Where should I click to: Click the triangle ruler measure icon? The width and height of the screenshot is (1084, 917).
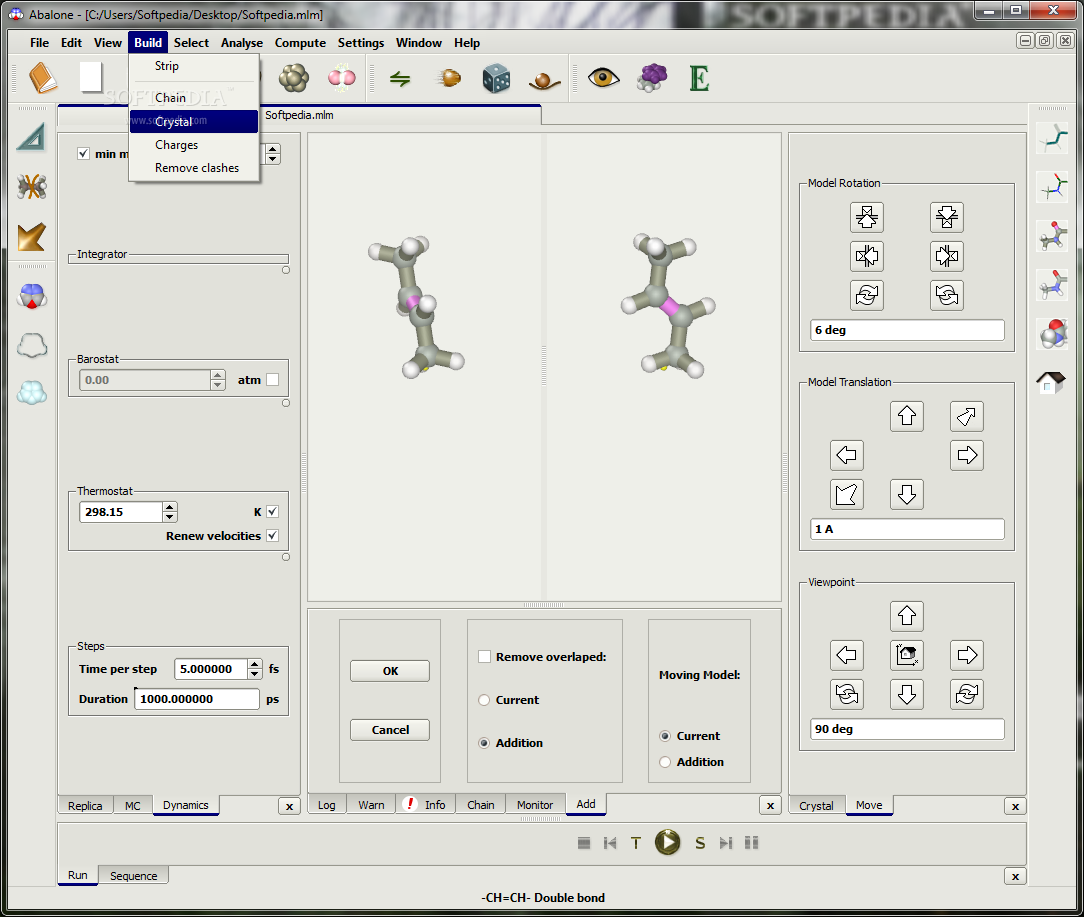pyautogui.click(x=32, y=137)
